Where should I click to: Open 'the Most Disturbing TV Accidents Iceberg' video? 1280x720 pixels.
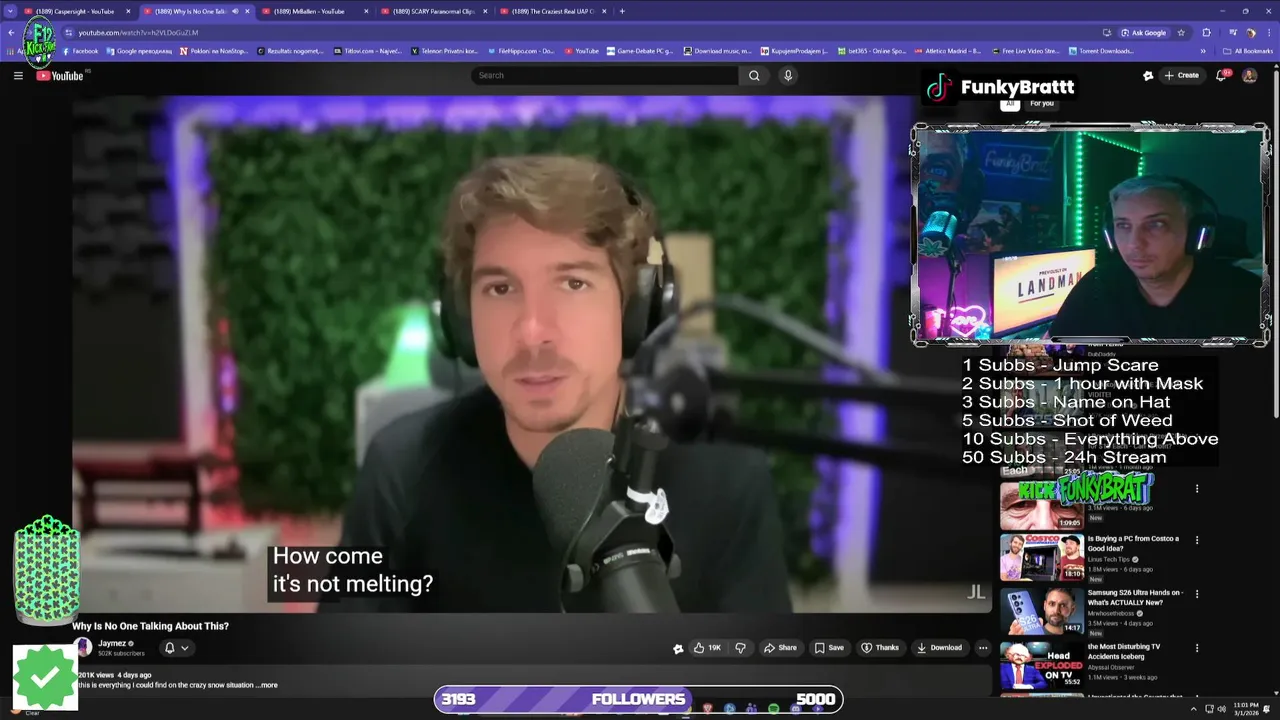[1124, 651]
